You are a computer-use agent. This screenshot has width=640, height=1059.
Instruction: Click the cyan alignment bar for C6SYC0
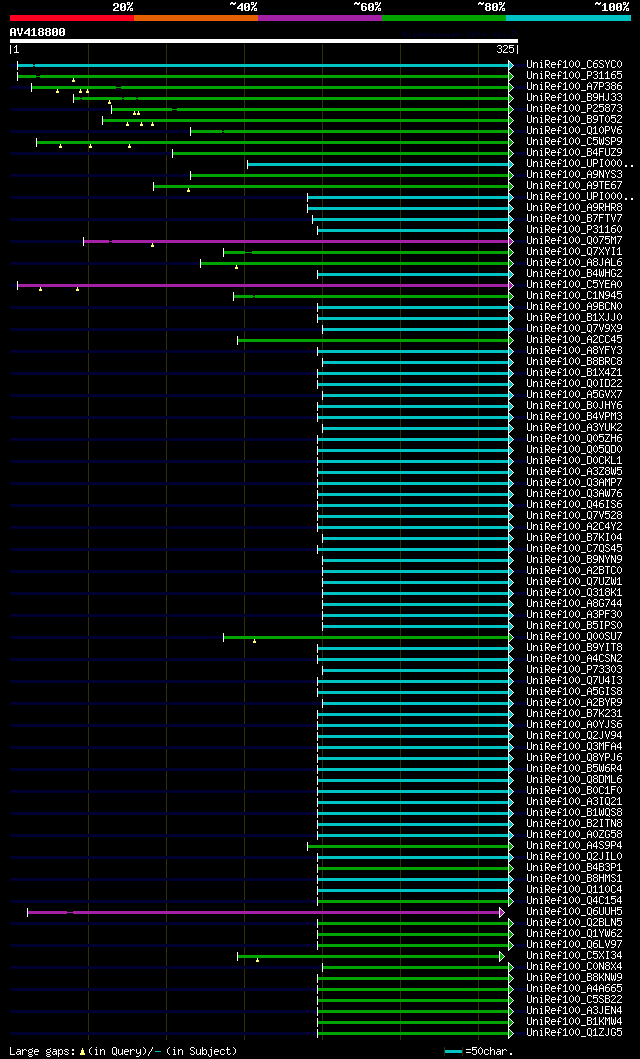263,66
